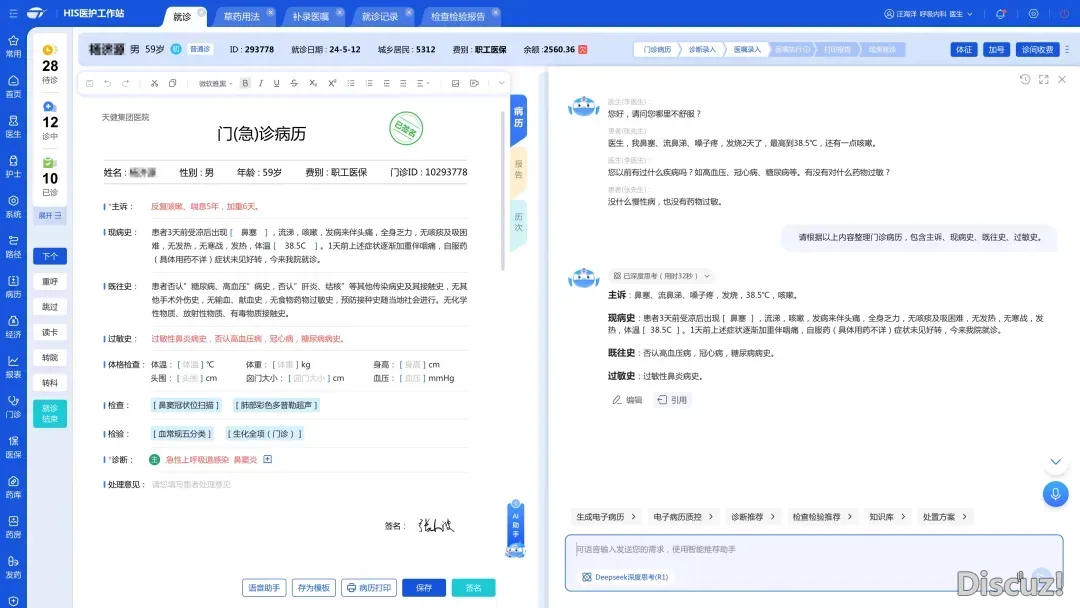Click the 就诊结束 end-visit button
The height and width of the screenshot is (608, 1080).
(x=50, y=413)
